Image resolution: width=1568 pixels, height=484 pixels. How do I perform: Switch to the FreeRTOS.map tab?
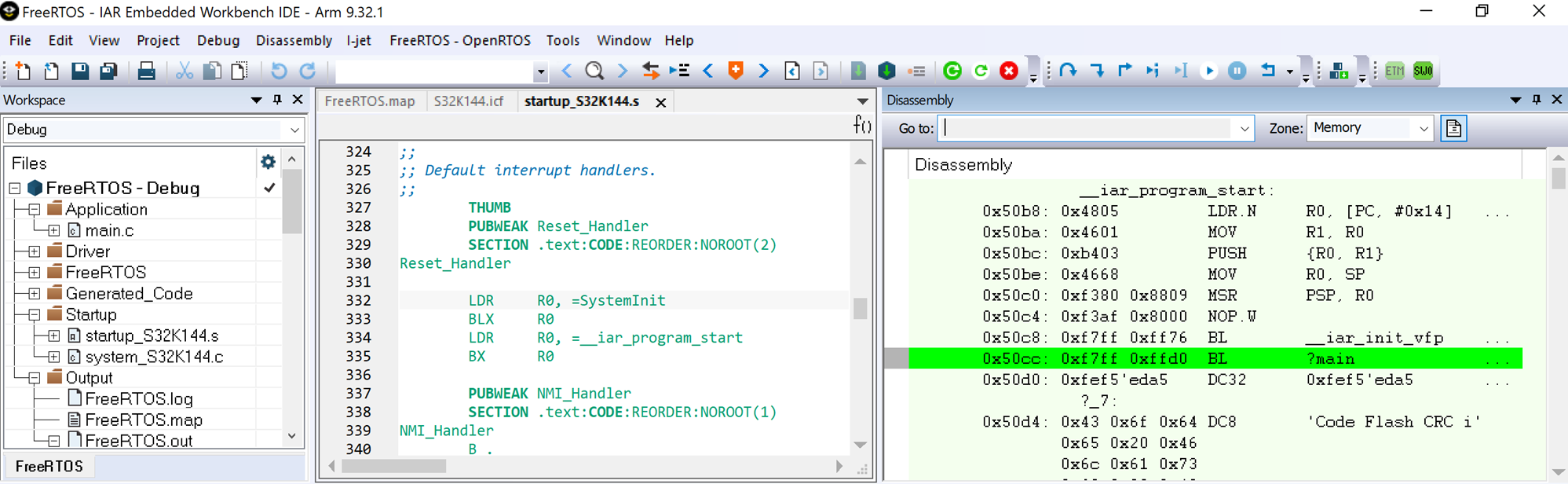(x=370, y=101)
